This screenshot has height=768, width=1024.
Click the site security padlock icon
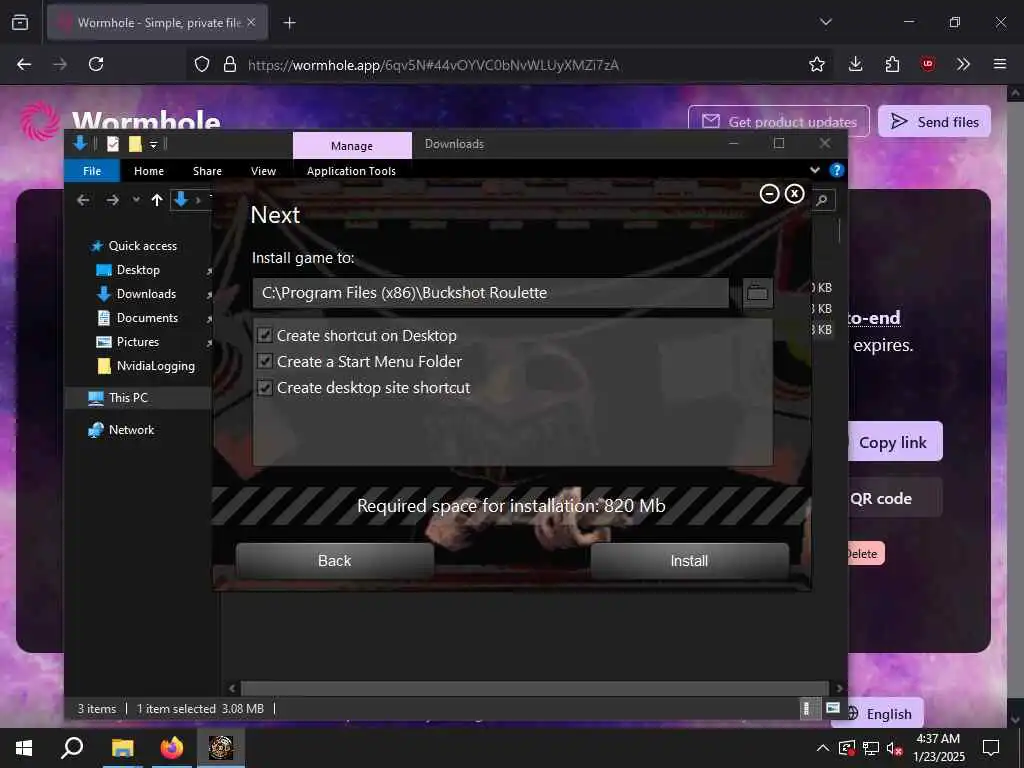(x=229, y=64)
